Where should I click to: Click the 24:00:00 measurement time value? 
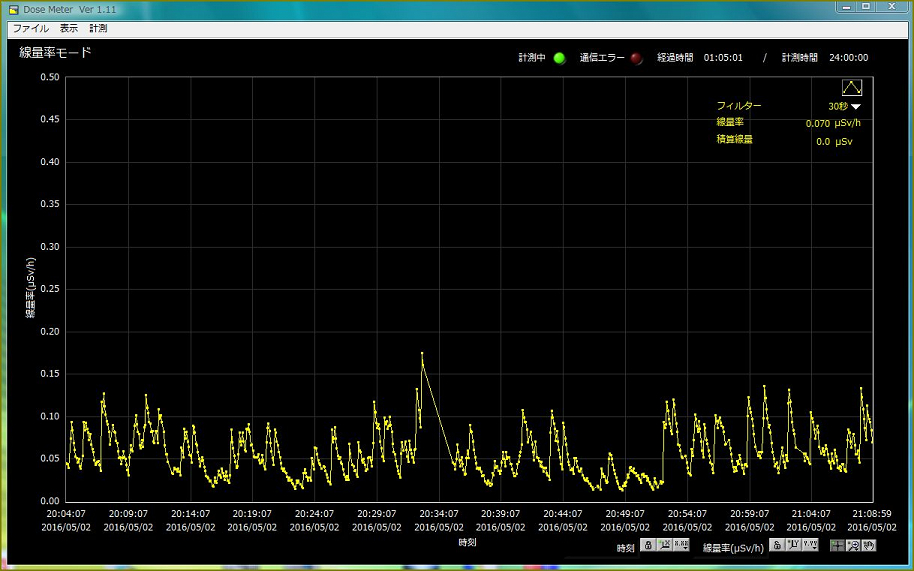[x=848, y=58]
